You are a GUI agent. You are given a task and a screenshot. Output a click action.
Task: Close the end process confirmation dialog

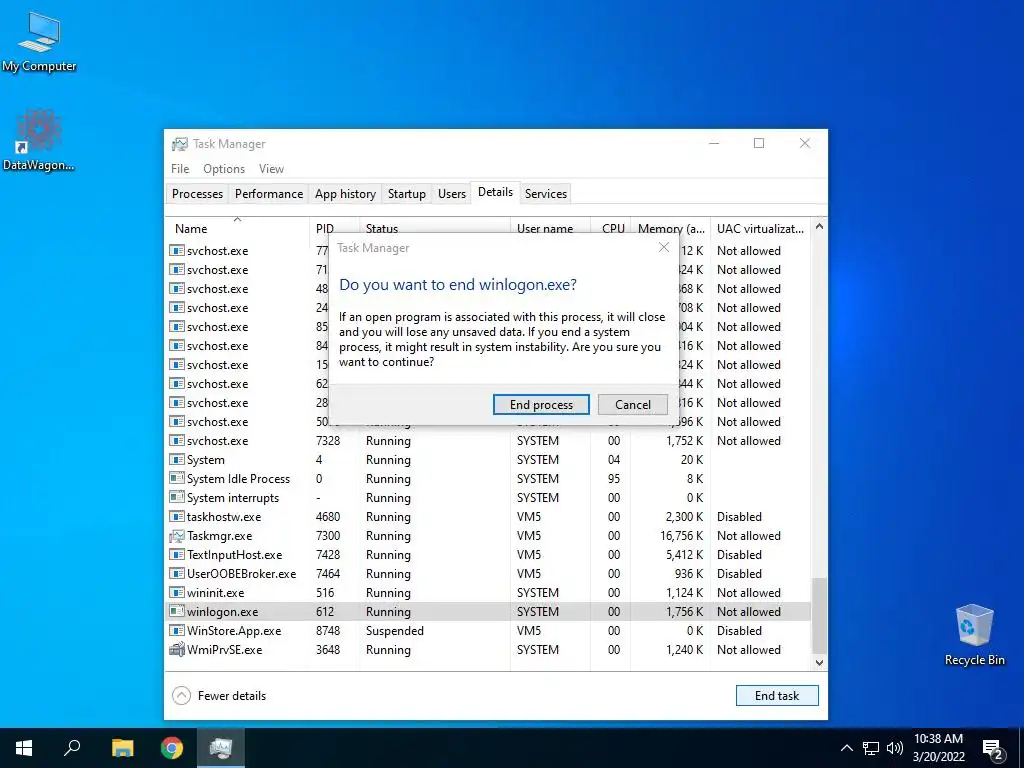coord(664,248)
